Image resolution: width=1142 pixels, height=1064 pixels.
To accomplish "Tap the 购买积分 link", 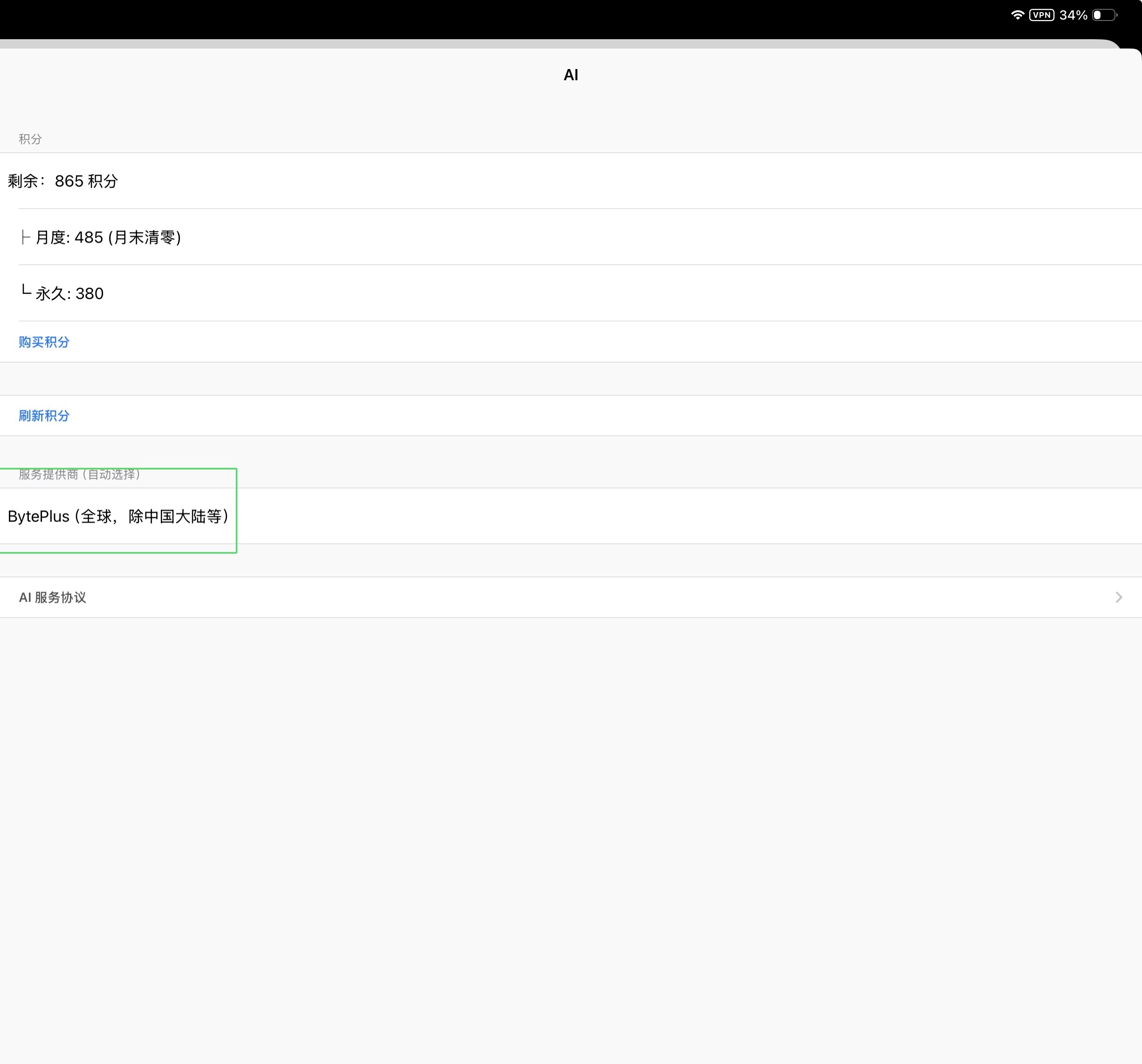I will click(x=44, y=342).
